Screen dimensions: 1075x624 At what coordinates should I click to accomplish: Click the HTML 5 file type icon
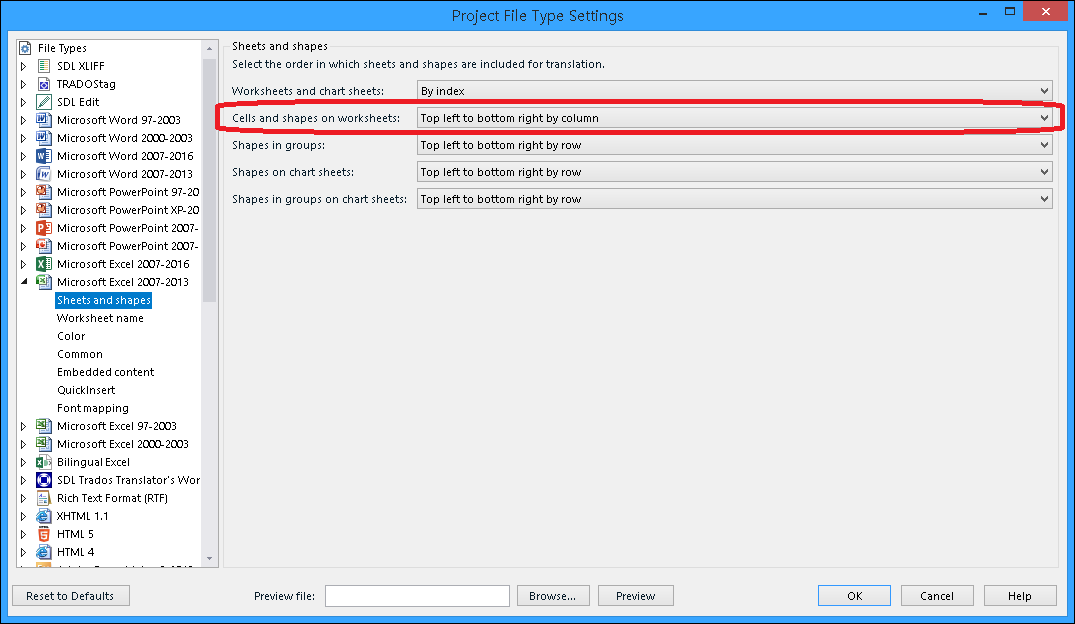[43, 534]
